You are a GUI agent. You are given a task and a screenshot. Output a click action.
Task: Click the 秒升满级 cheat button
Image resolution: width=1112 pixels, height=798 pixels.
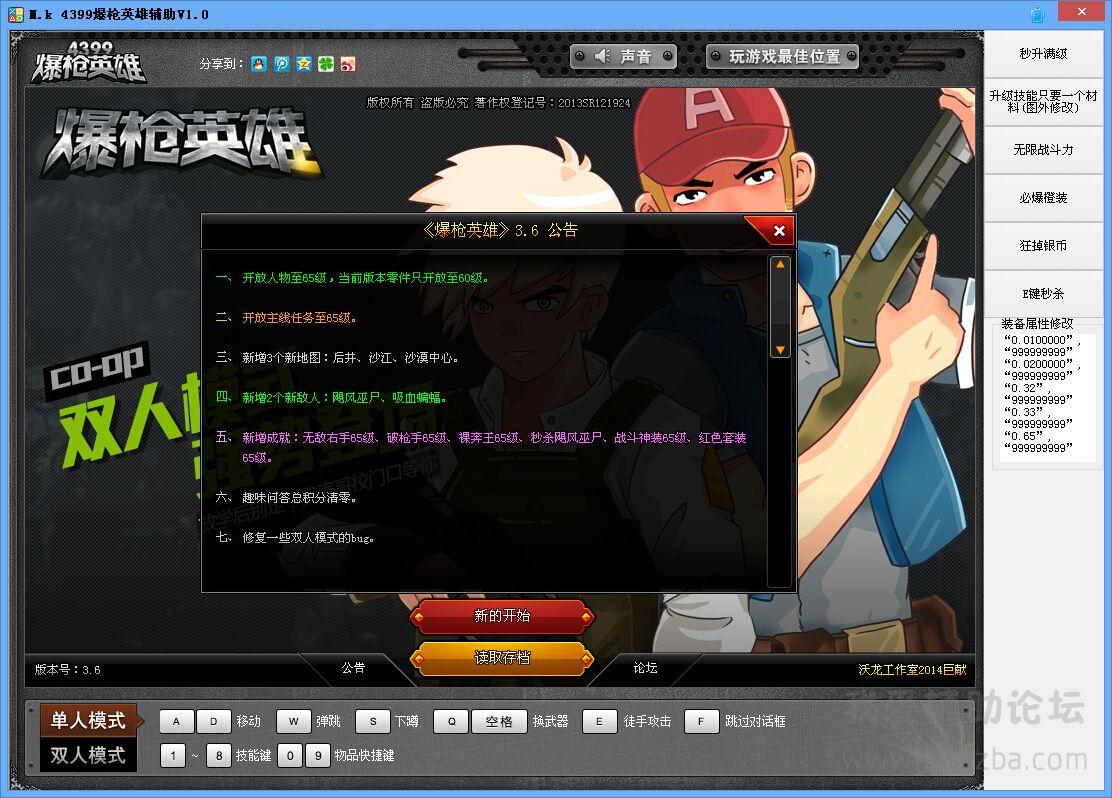point(1043,54)
